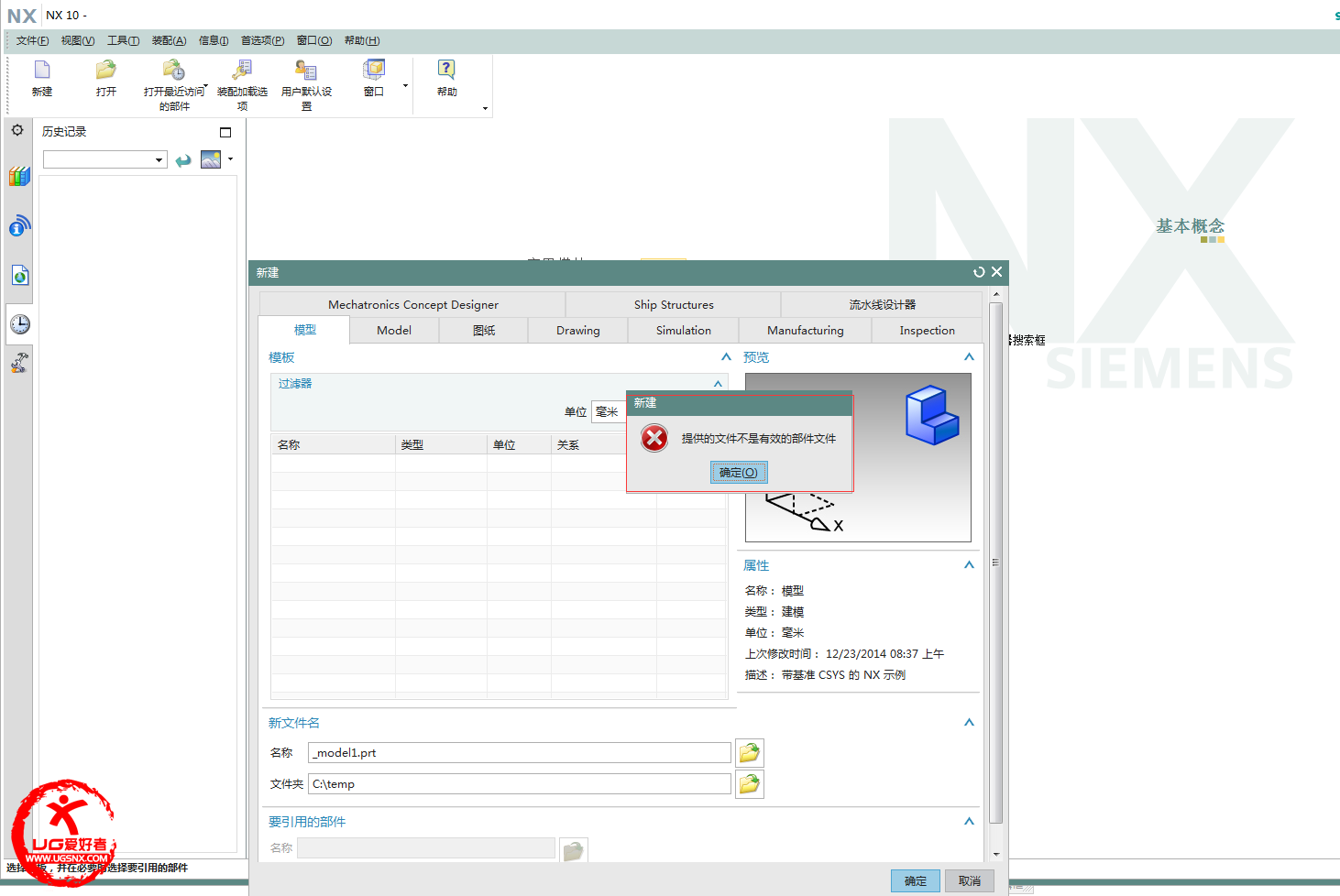Image resolution: width=1340 pixels, height=896 pixels.
Task: Browse for folder location C:\temp
Action: [x=750, y=784]
